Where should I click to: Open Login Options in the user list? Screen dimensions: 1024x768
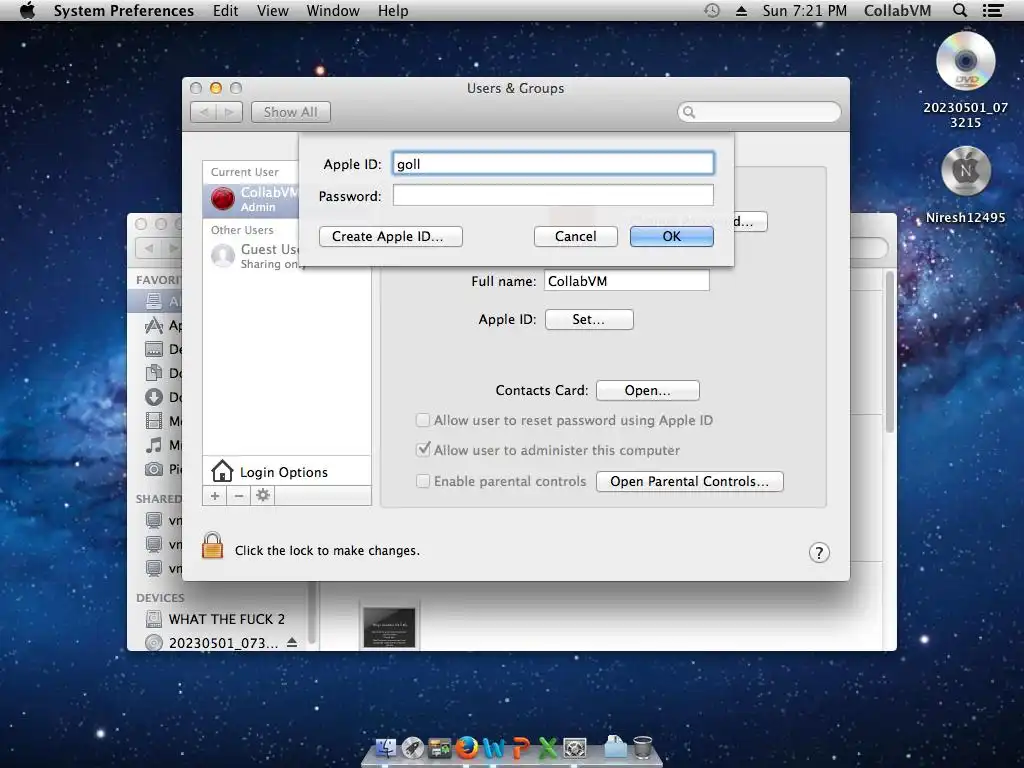tap(286, 472)
